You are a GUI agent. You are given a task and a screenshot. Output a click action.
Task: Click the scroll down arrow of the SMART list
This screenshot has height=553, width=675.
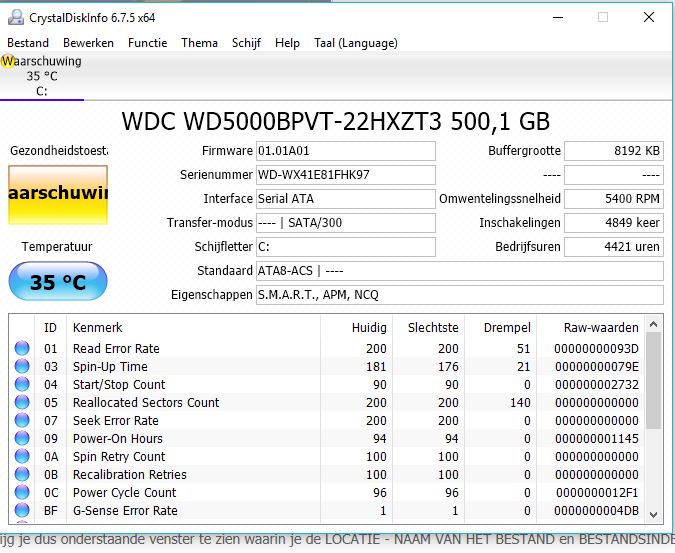click(x=653, y=515)
